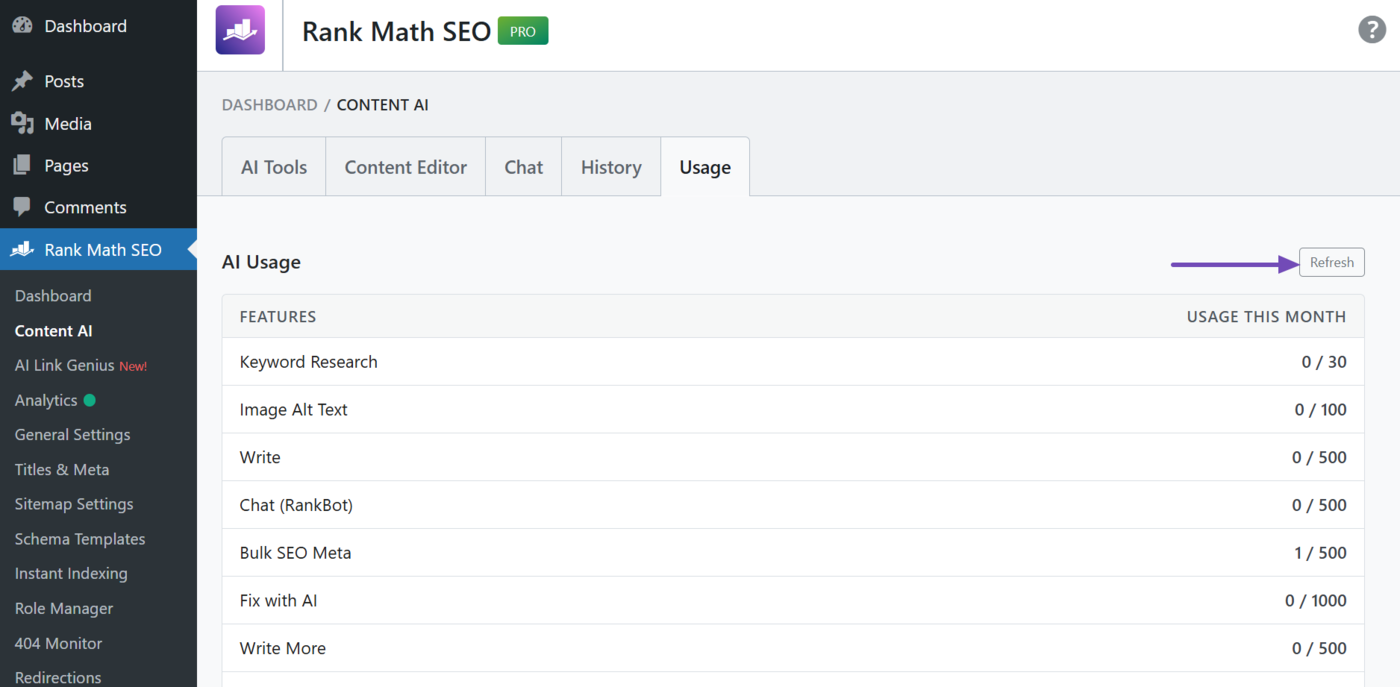Screen dimensions: 1400x687
Task: Click the Comments speech bubble icon
Action: pyautogui.click(x=22, y=208)
